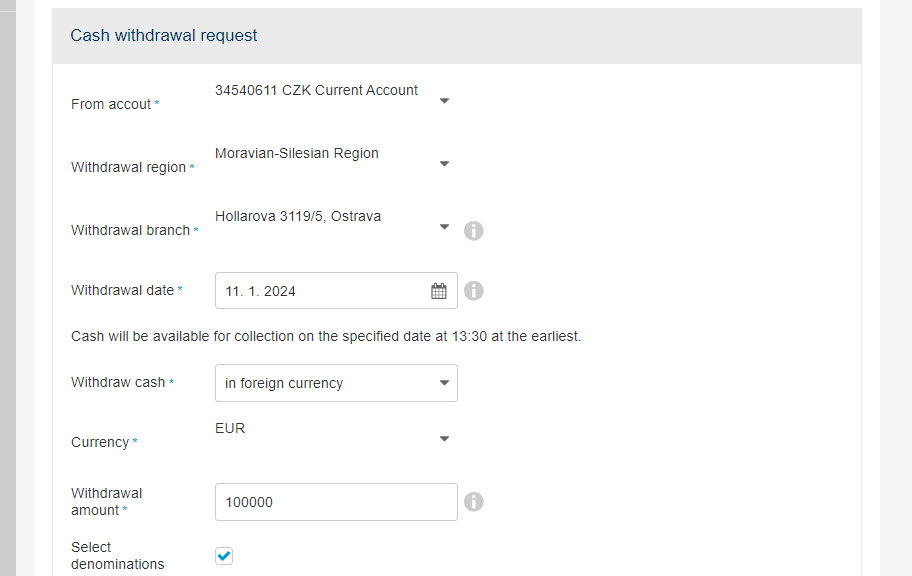This screenshot has height=576, width=912.
Task: Click the 'Withdrawal date' field label
Action: point(122,290)
